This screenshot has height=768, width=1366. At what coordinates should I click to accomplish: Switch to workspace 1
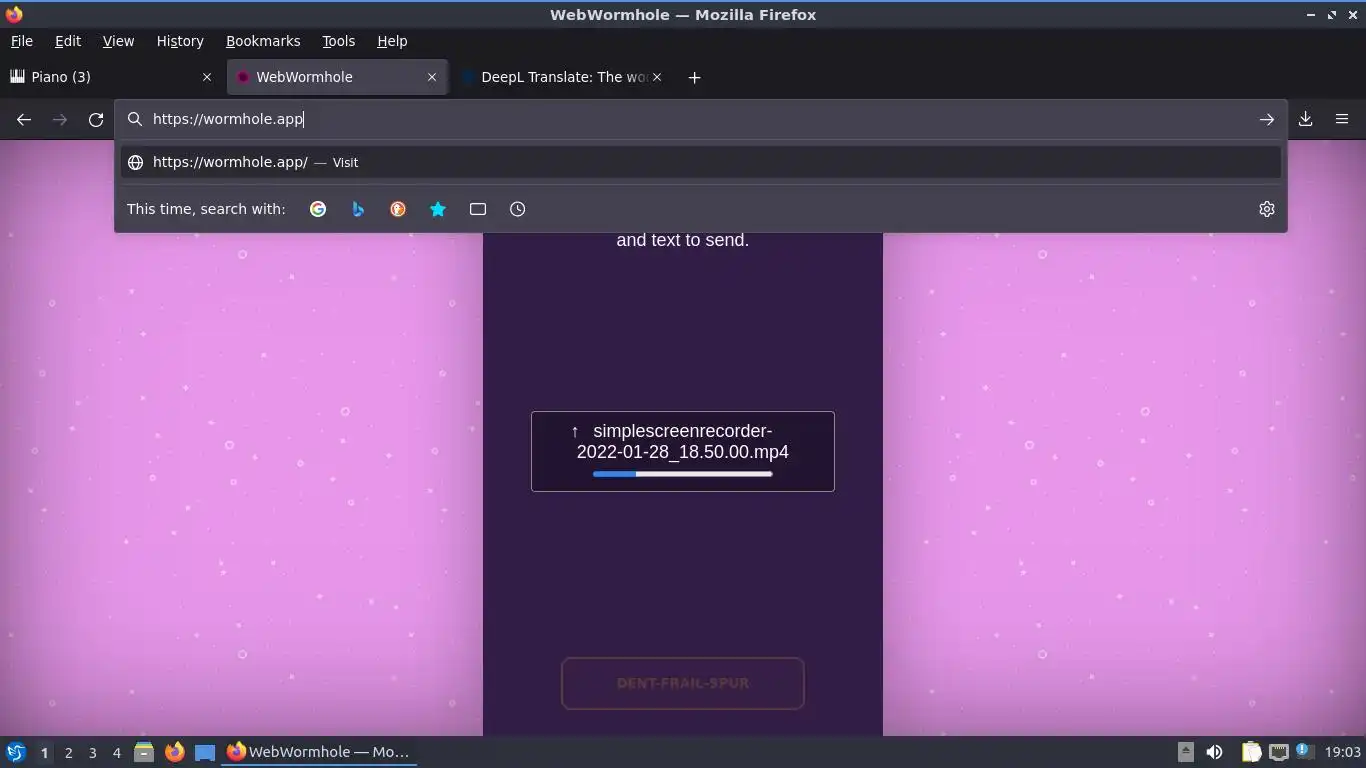[x=44, y=752]
